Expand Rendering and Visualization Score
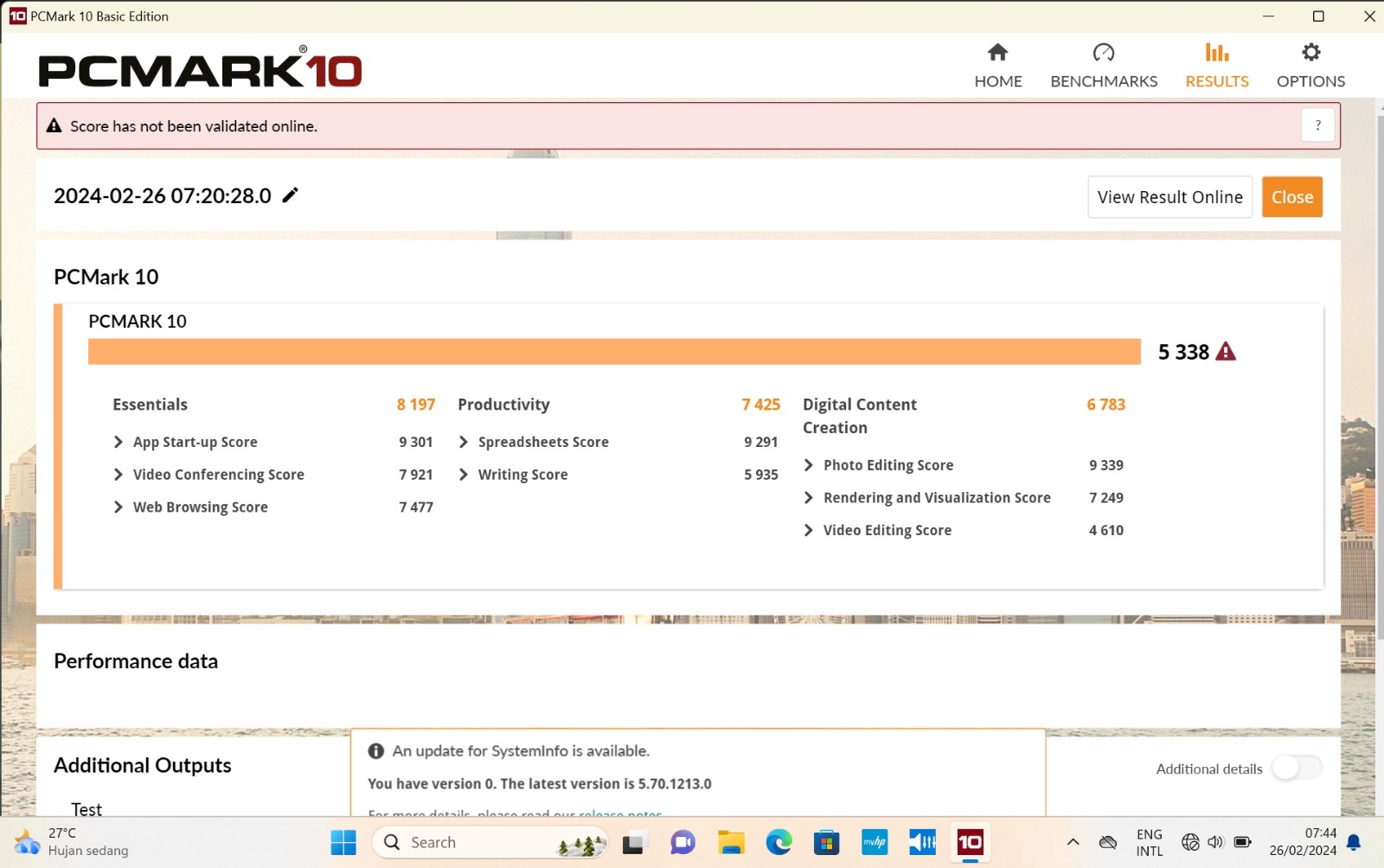 [x=809, y=498]
